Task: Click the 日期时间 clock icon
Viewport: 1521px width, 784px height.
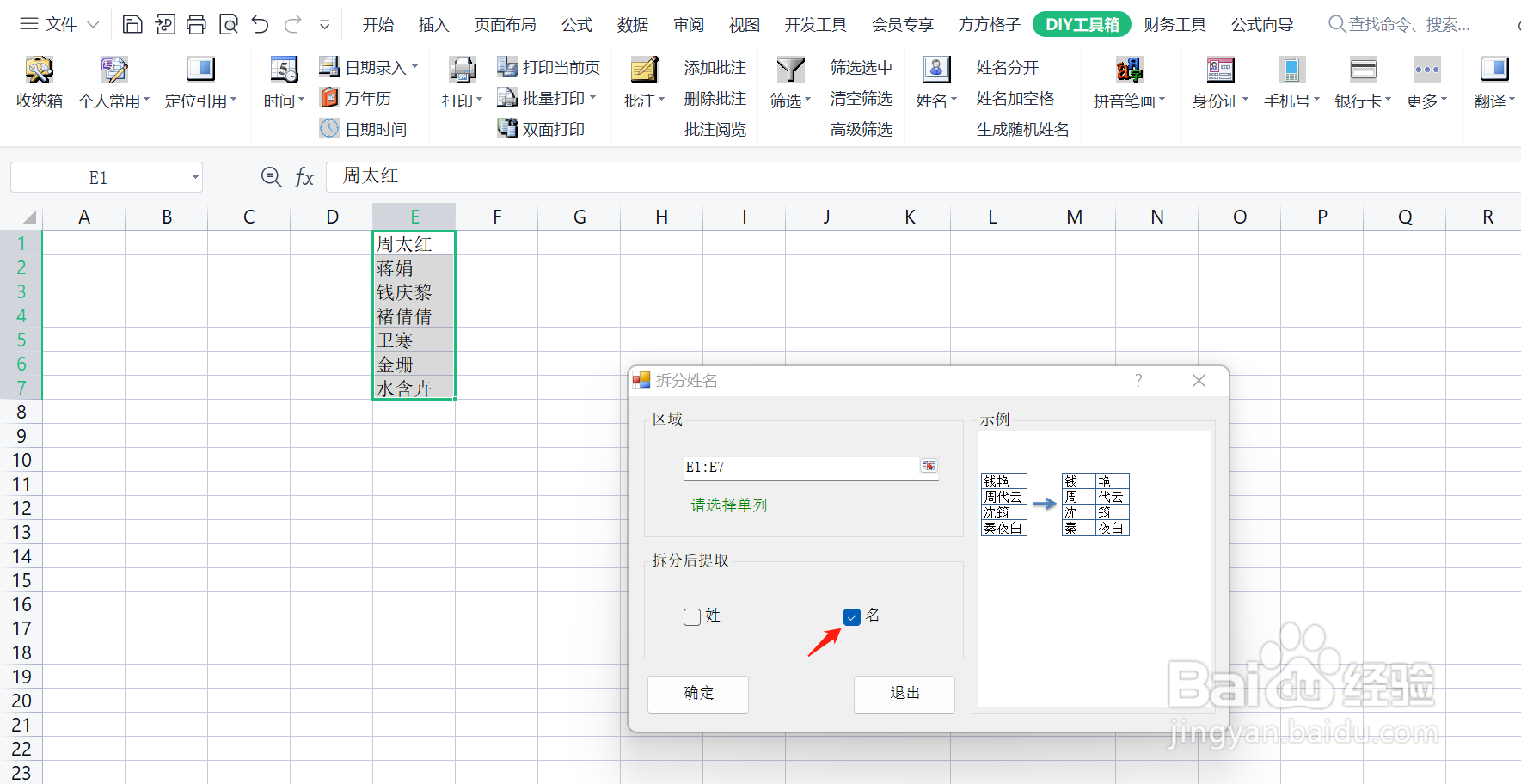Action: click(x=329, y=129)
